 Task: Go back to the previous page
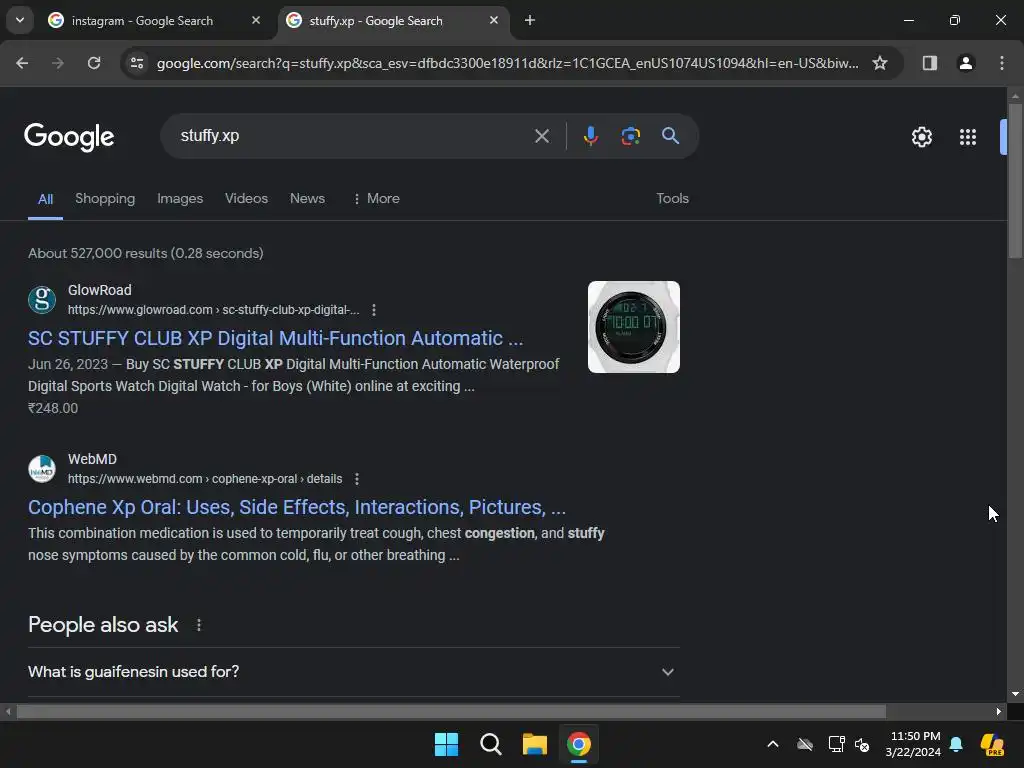[22, 63]
